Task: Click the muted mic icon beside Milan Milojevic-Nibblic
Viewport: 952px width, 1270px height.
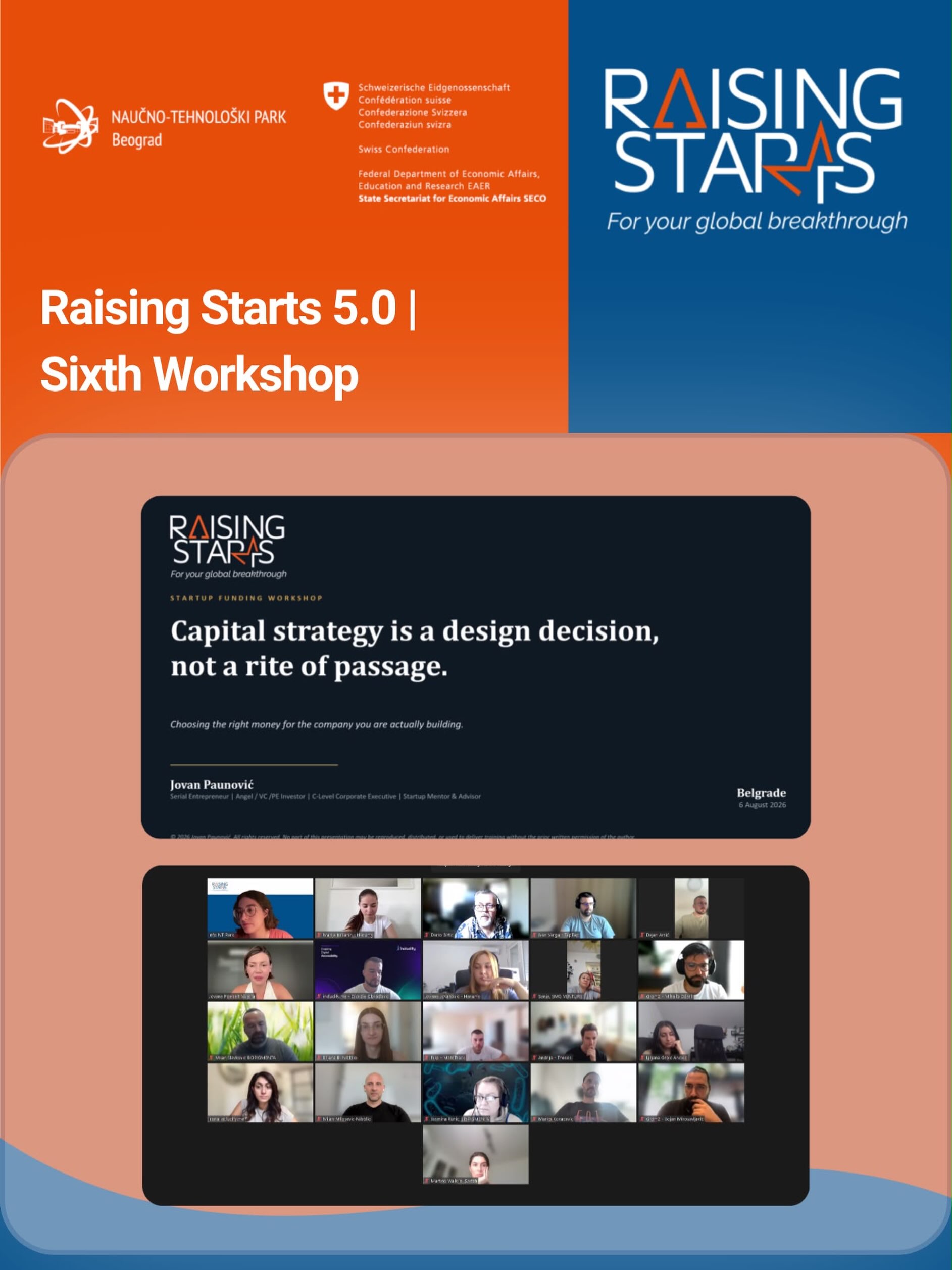Action: pyautogui.click(x=319, y=1119)
